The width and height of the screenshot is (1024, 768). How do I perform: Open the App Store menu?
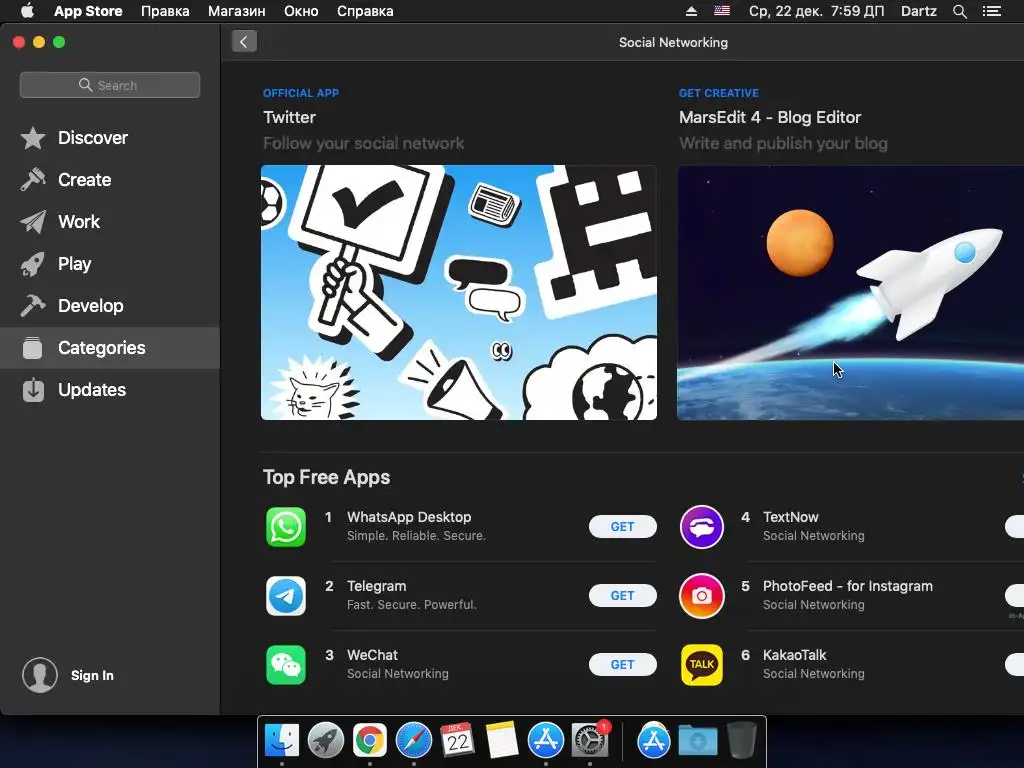tap(88, 11)
